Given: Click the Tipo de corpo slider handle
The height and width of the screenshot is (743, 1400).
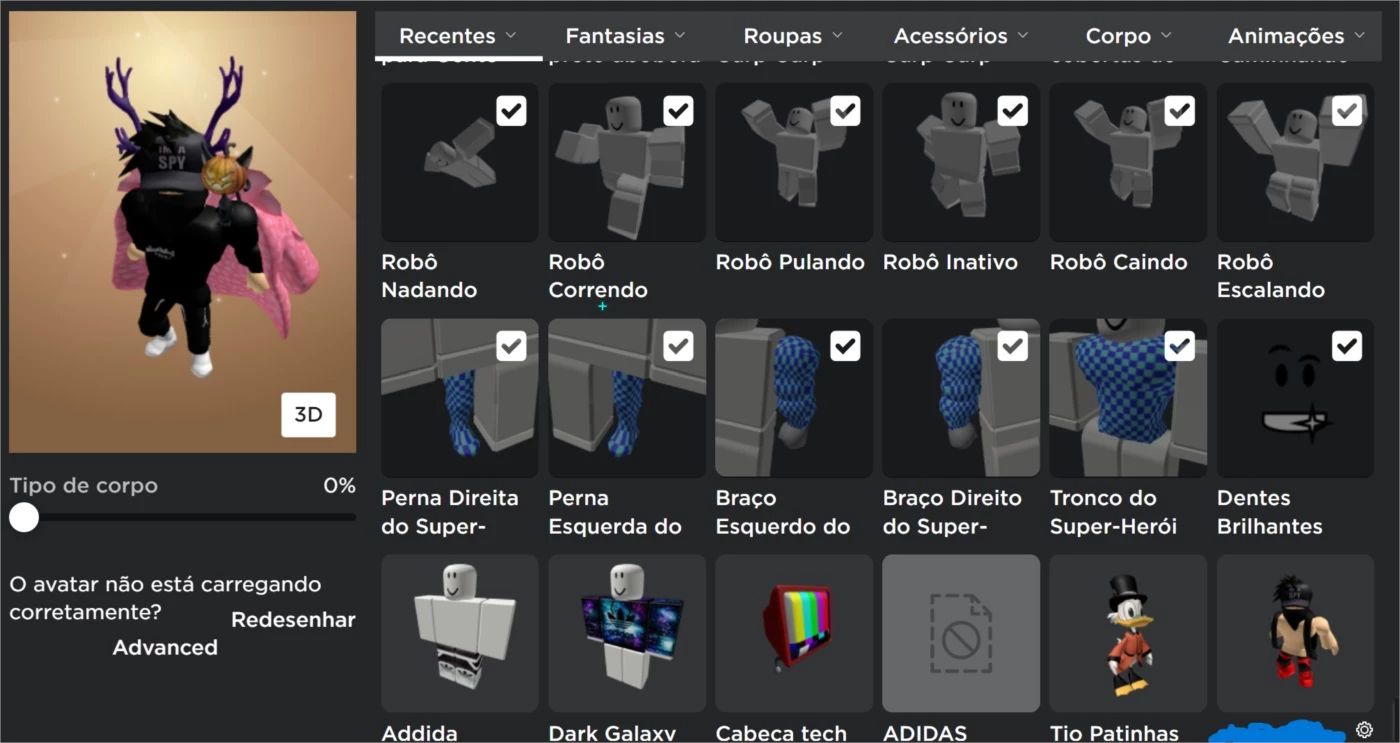Looking at the screenshot, I should point(24,517).
